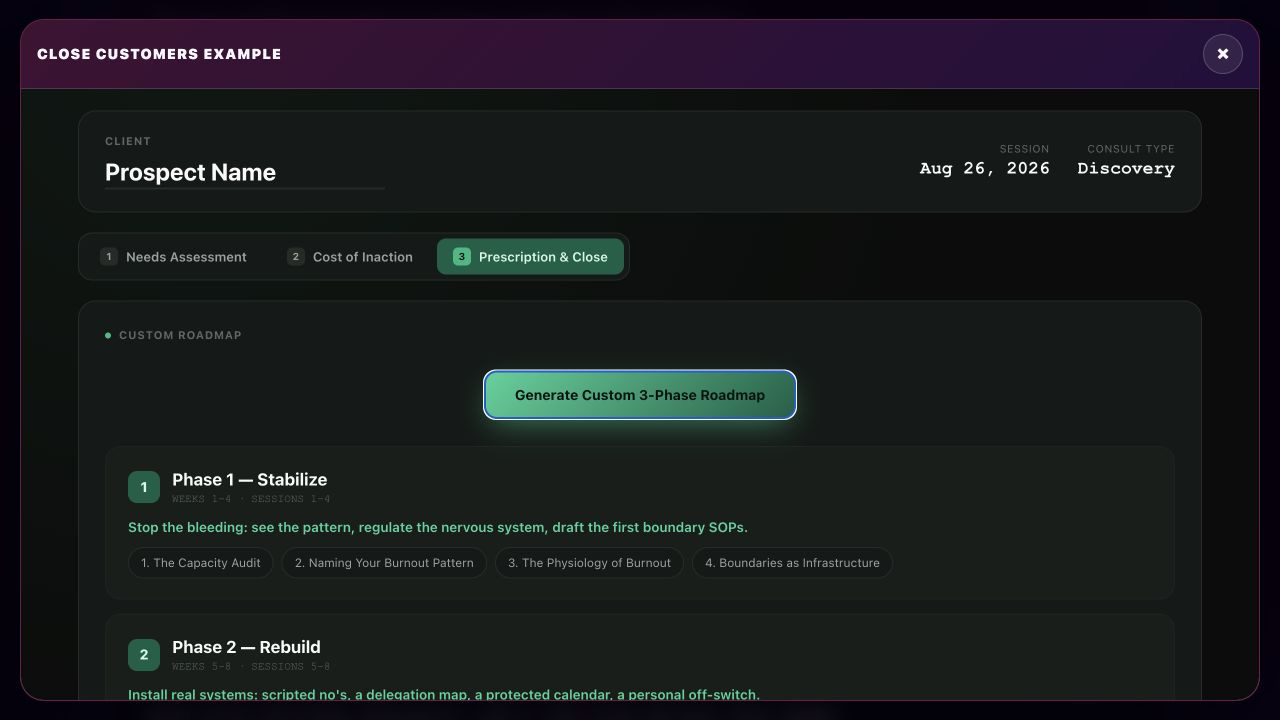Select Naming Your Burnout Pattern chip
Screen dimensions: 1280x720
(384, 563)
